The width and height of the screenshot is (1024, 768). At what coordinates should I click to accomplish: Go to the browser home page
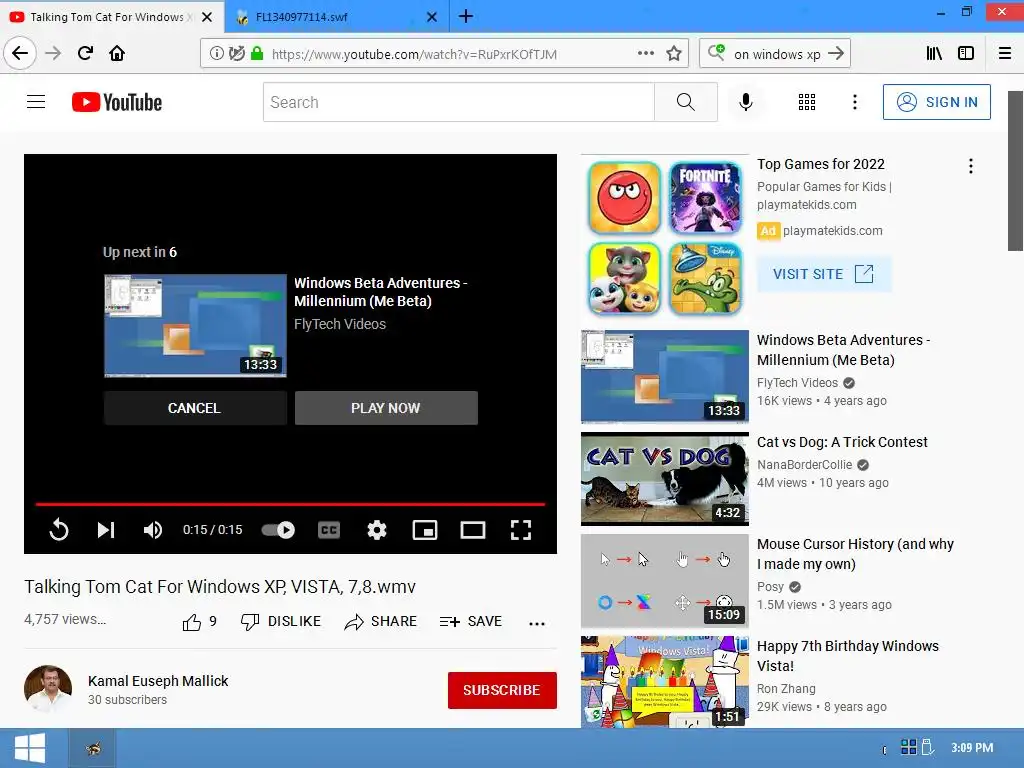[117, 53]
